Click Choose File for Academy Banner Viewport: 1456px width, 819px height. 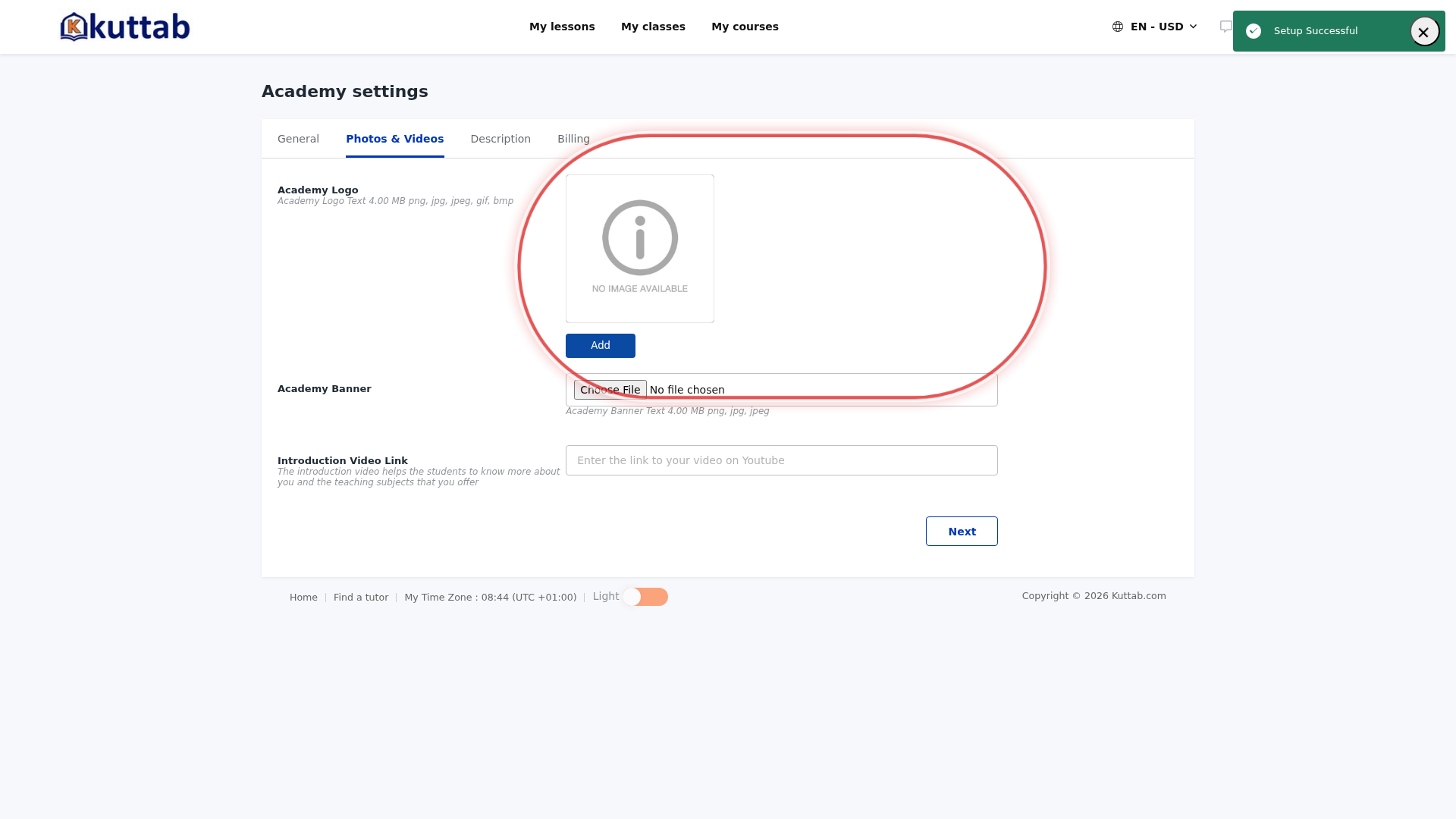610,390
